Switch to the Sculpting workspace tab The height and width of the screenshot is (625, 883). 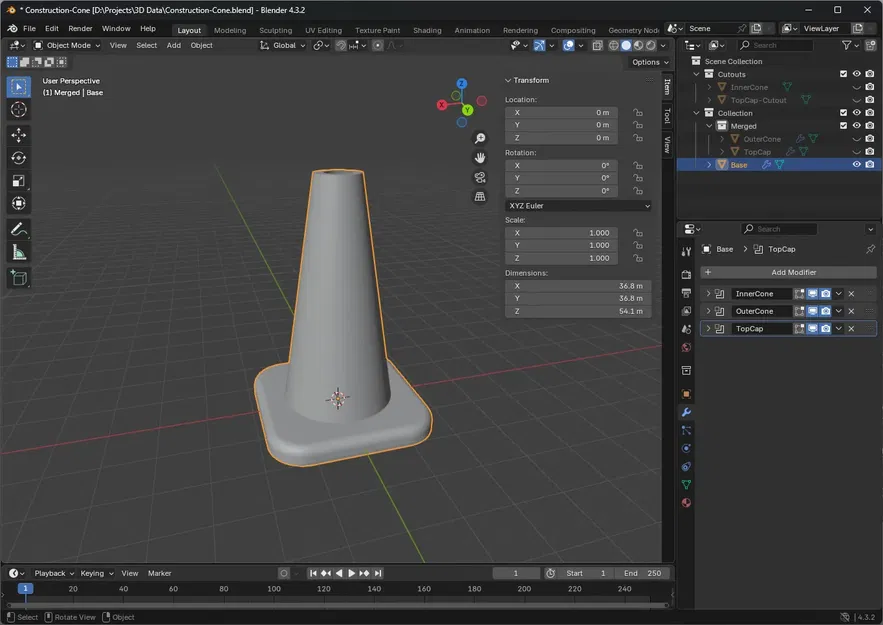[x=275, y=30]
